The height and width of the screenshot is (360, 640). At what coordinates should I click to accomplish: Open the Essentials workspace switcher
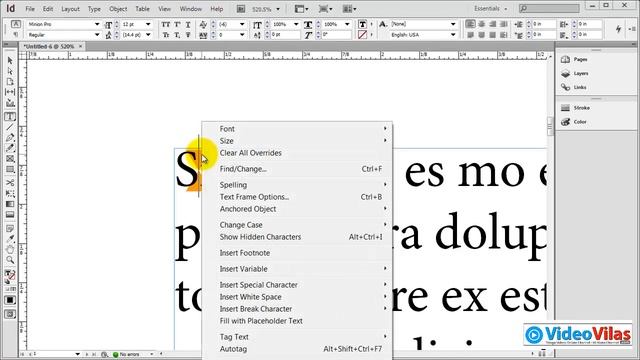pyautogui.click(x=491, y=9)
